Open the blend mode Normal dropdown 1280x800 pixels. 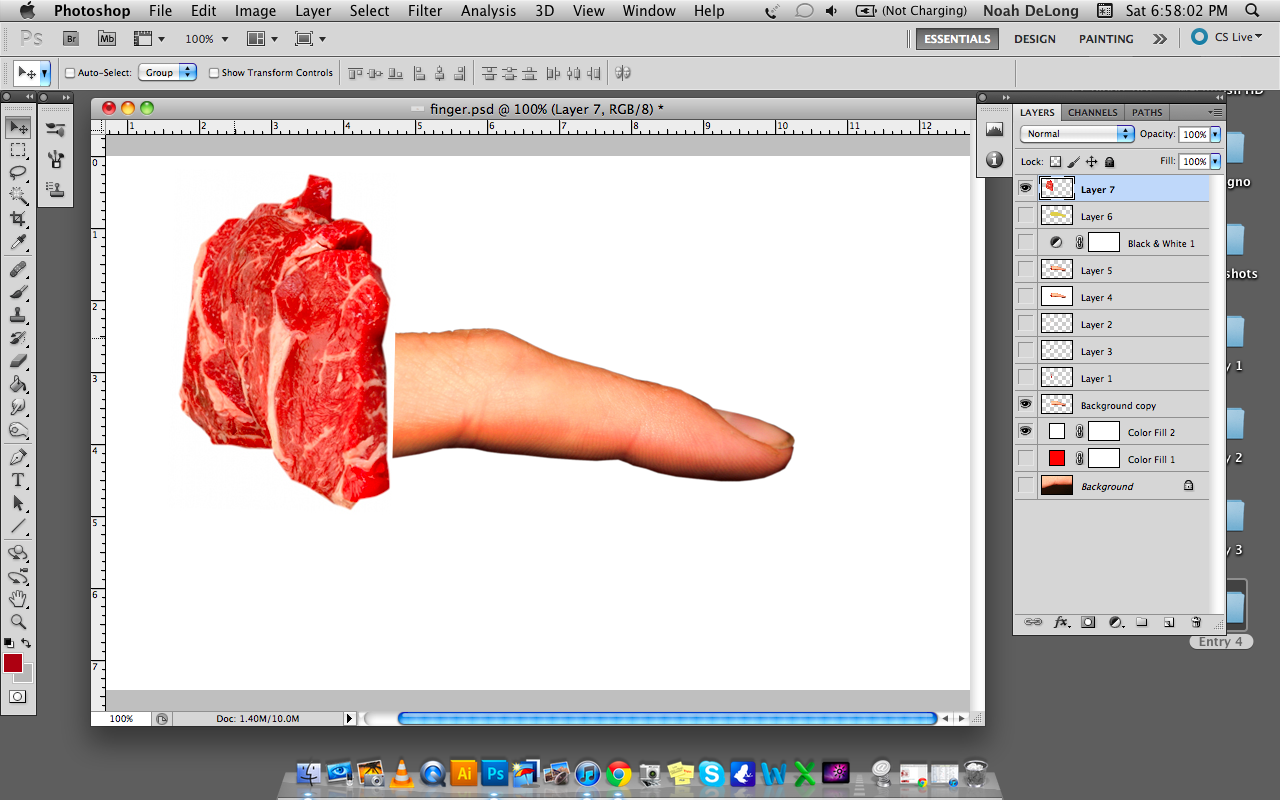click(x=1077, y=134)
